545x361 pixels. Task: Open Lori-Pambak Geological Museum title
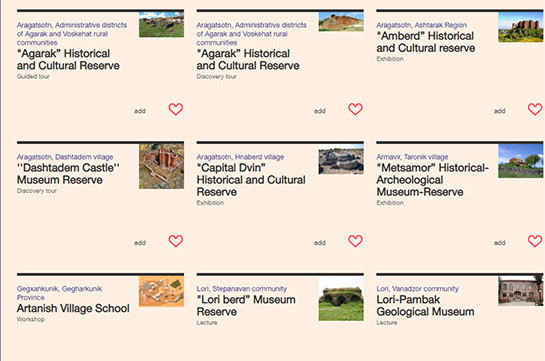coord(425,305)
